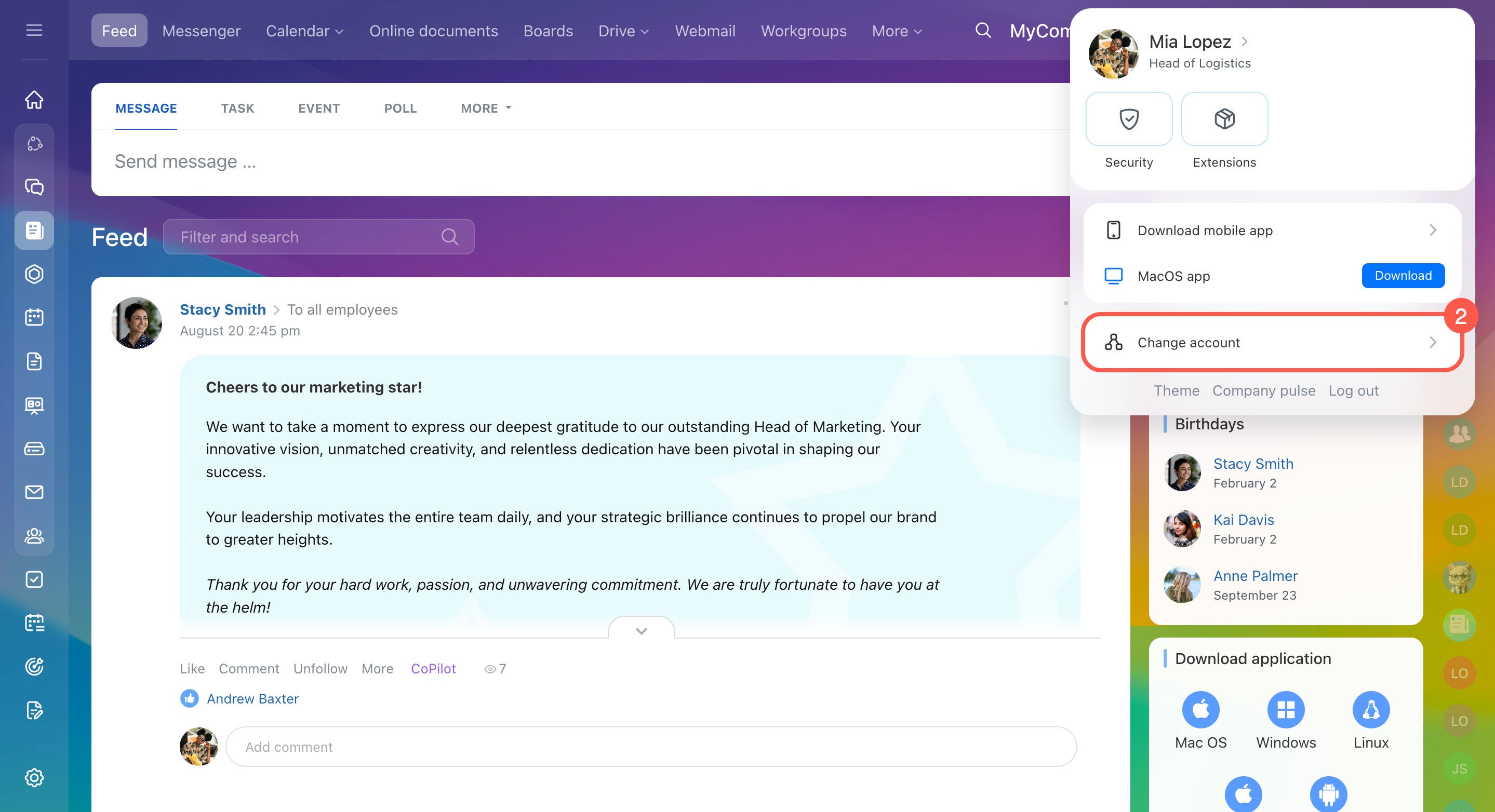Open the hamburger menu in the sidebar
1495x812 pixels.
click(34, 30)
